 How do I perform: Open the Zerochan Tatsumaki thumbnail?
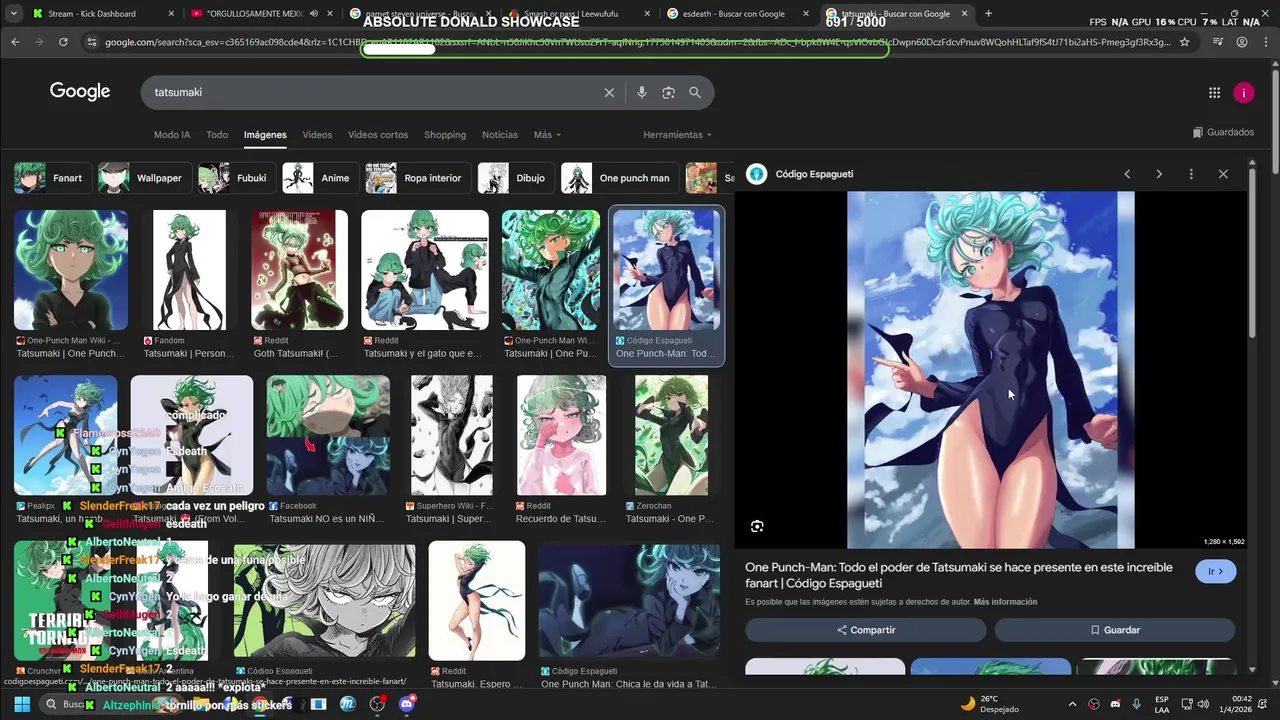click(671, 435)
